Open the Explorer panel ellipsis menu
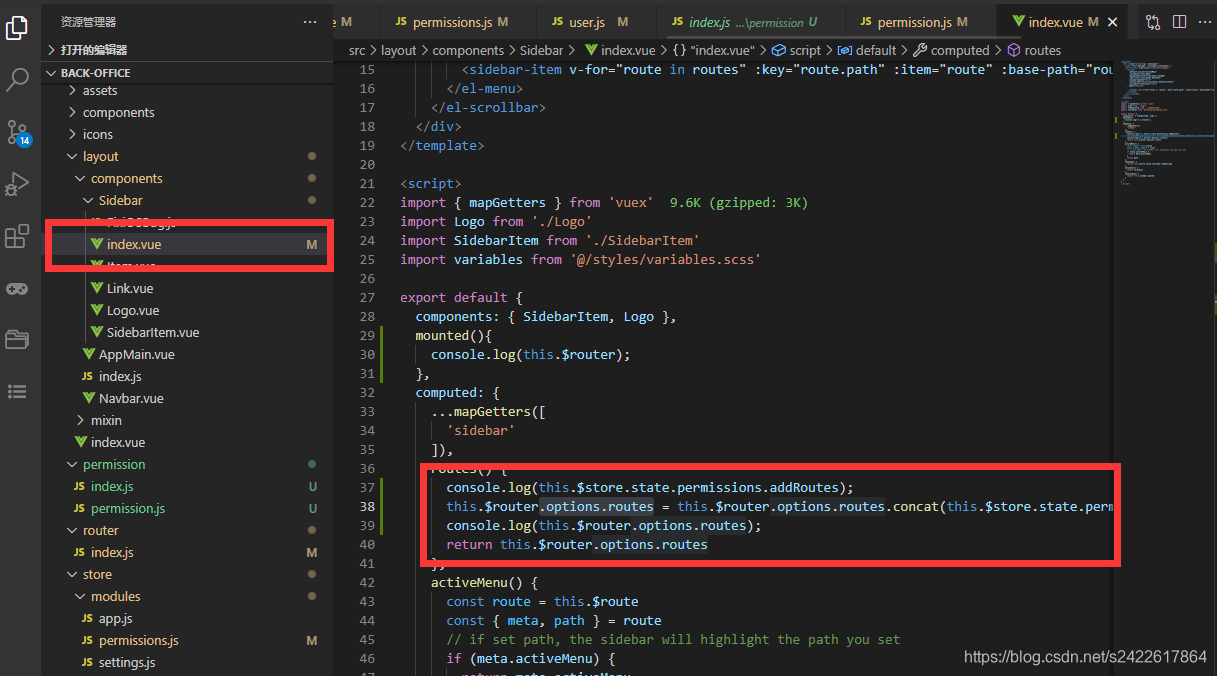This screenshot has width=1217, height=676. click(310, 22)
